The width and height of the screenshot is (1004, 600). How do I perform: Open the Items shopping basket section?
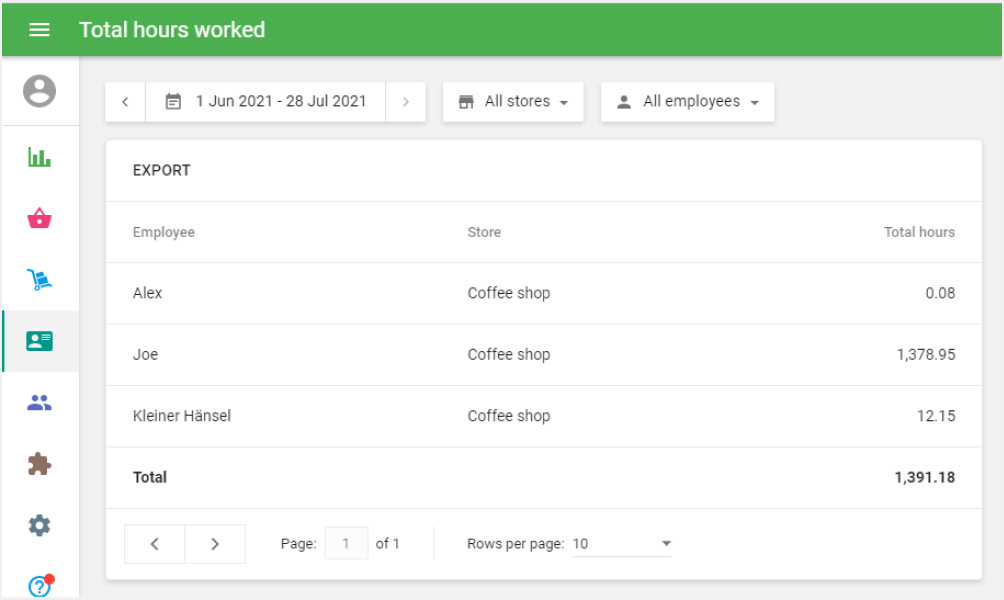pyautogui.click(x=39, y=218)
